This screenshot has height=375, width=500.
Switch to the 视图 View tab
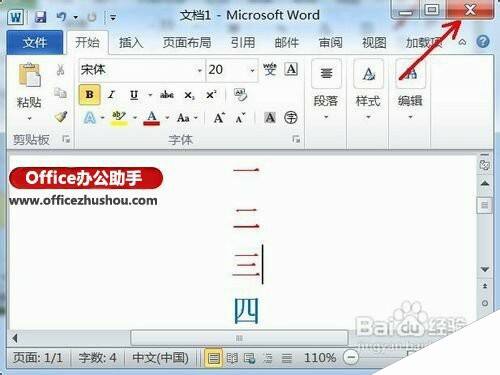[x=374, y=42]
